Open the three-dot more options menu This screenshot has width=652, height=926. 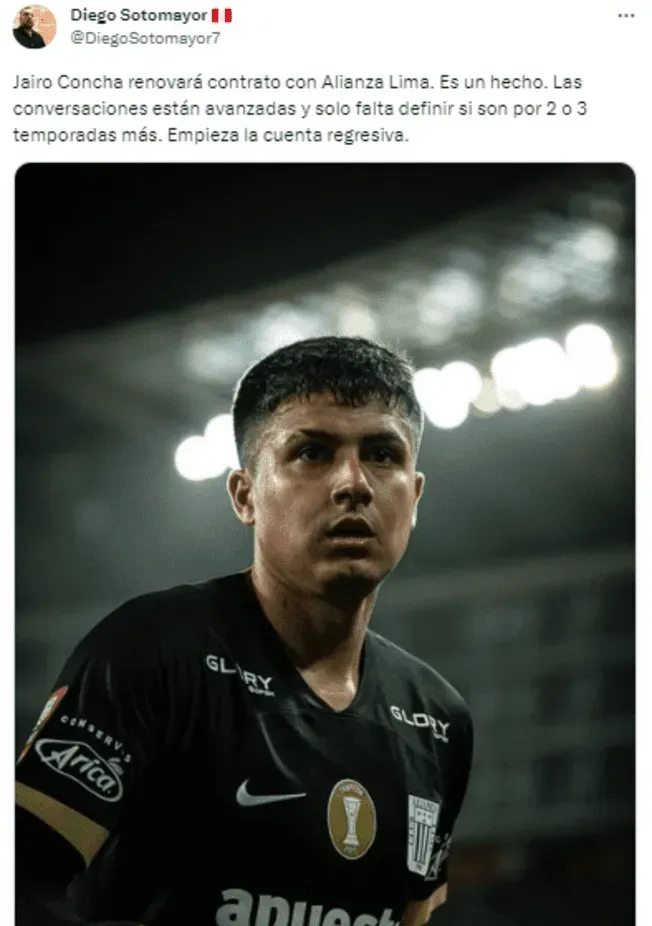tap(625, 16)
